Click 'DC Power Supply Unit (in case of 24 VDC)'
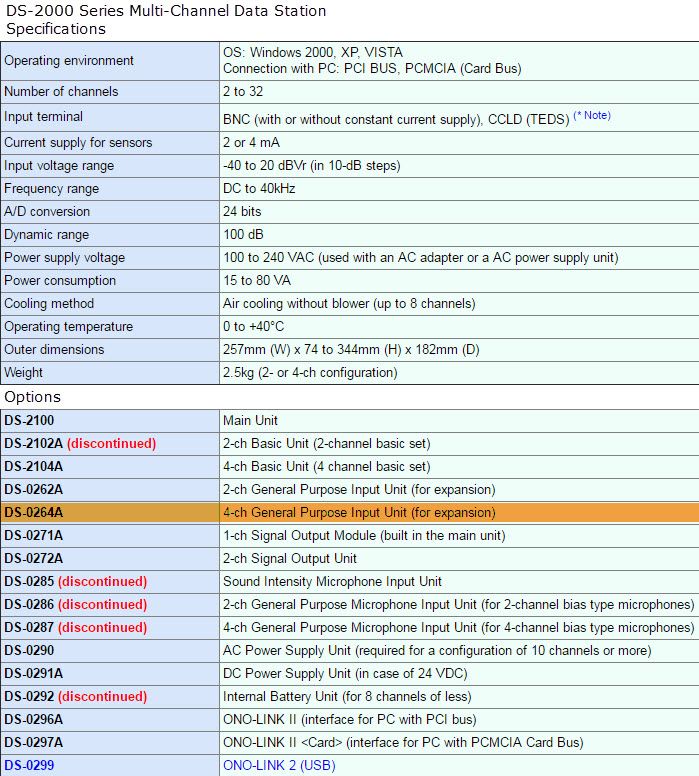 345,674
